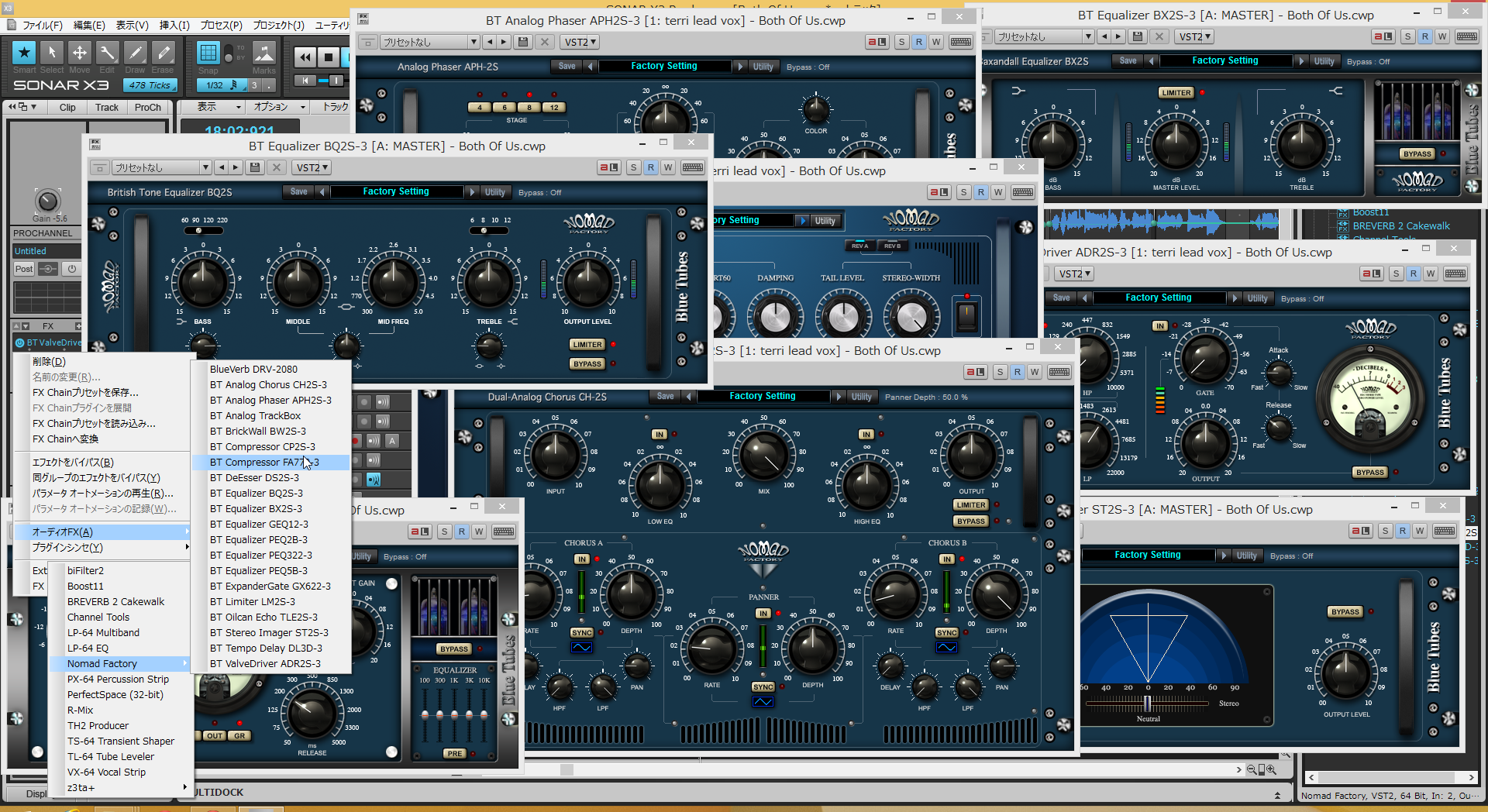The image size is (1488, 812).
Task: Click keyboard icon in ValveDriver ADR2S-3 window
Action: coord(1455,274)
